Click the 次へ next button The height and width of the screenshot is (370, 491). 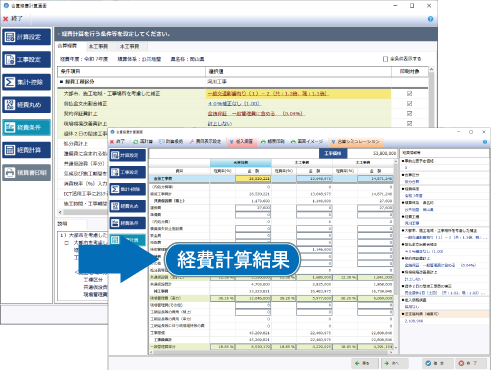point(394,363)
